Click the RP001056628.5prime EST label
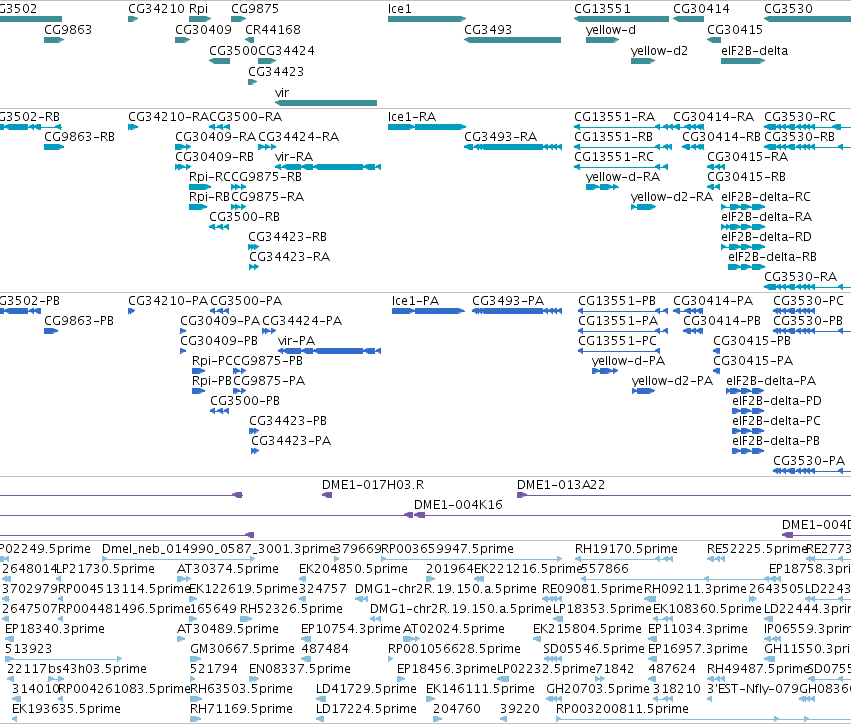 (454, 649)
